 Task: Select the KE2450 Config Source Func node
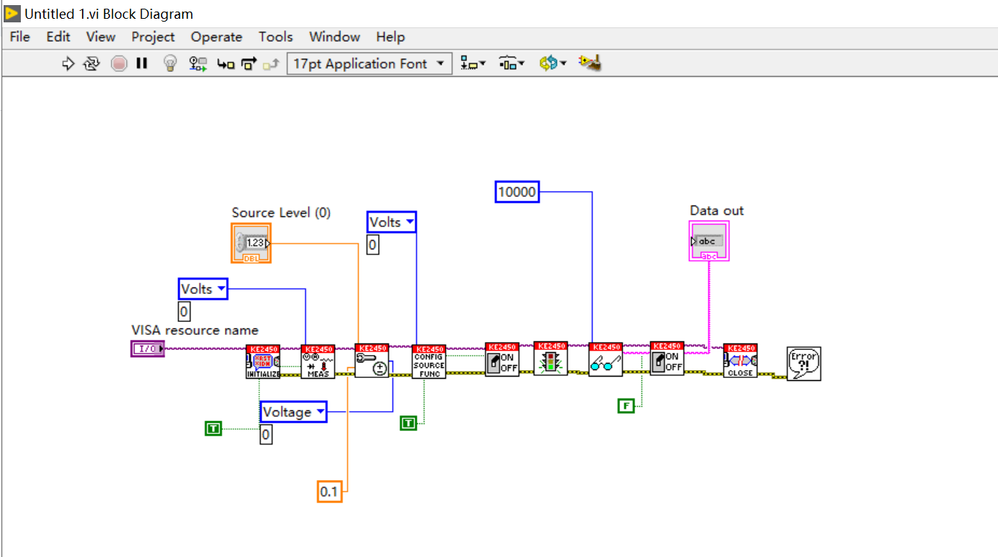[x=429, y=362]
